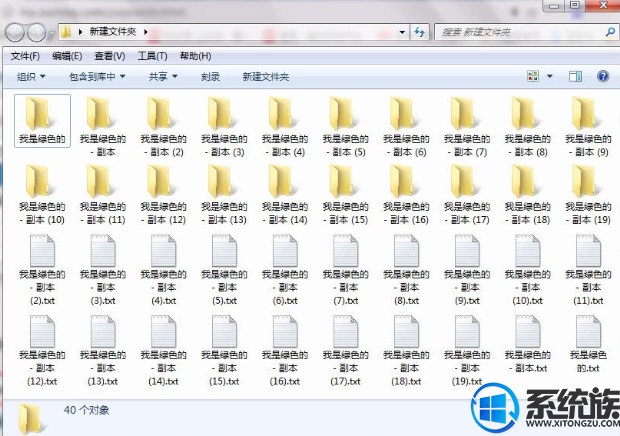Viewport: 620px width, 436px height.
Task: Select folder 我是绿色的 - 副本 (11)
Action: point(103,194)
